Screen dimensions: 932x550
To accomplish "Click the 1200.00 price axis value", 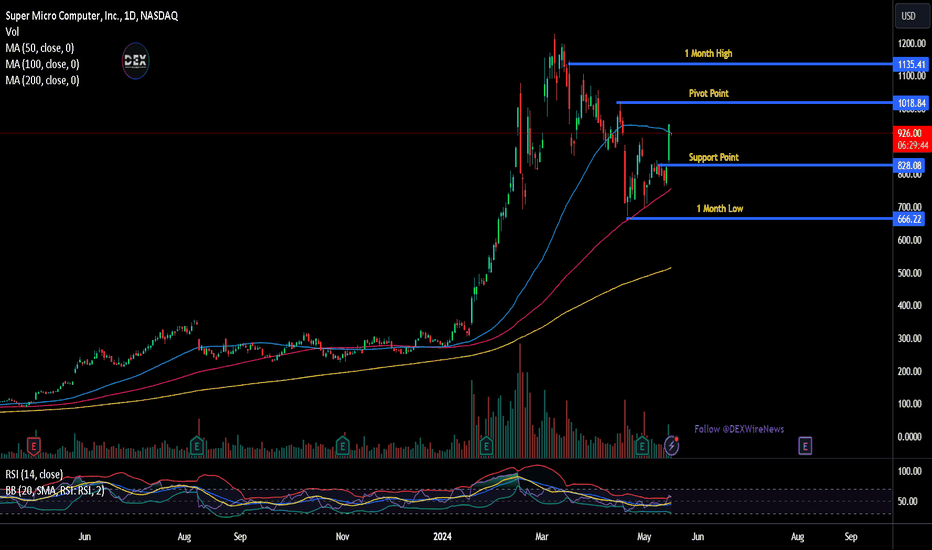I will click(x=912, y=43).
